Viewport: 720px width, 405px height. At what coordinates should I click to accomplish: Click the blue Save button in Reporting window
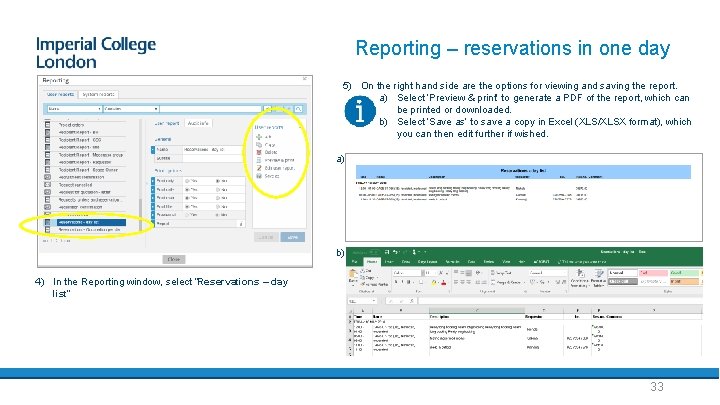click(292, 237)
